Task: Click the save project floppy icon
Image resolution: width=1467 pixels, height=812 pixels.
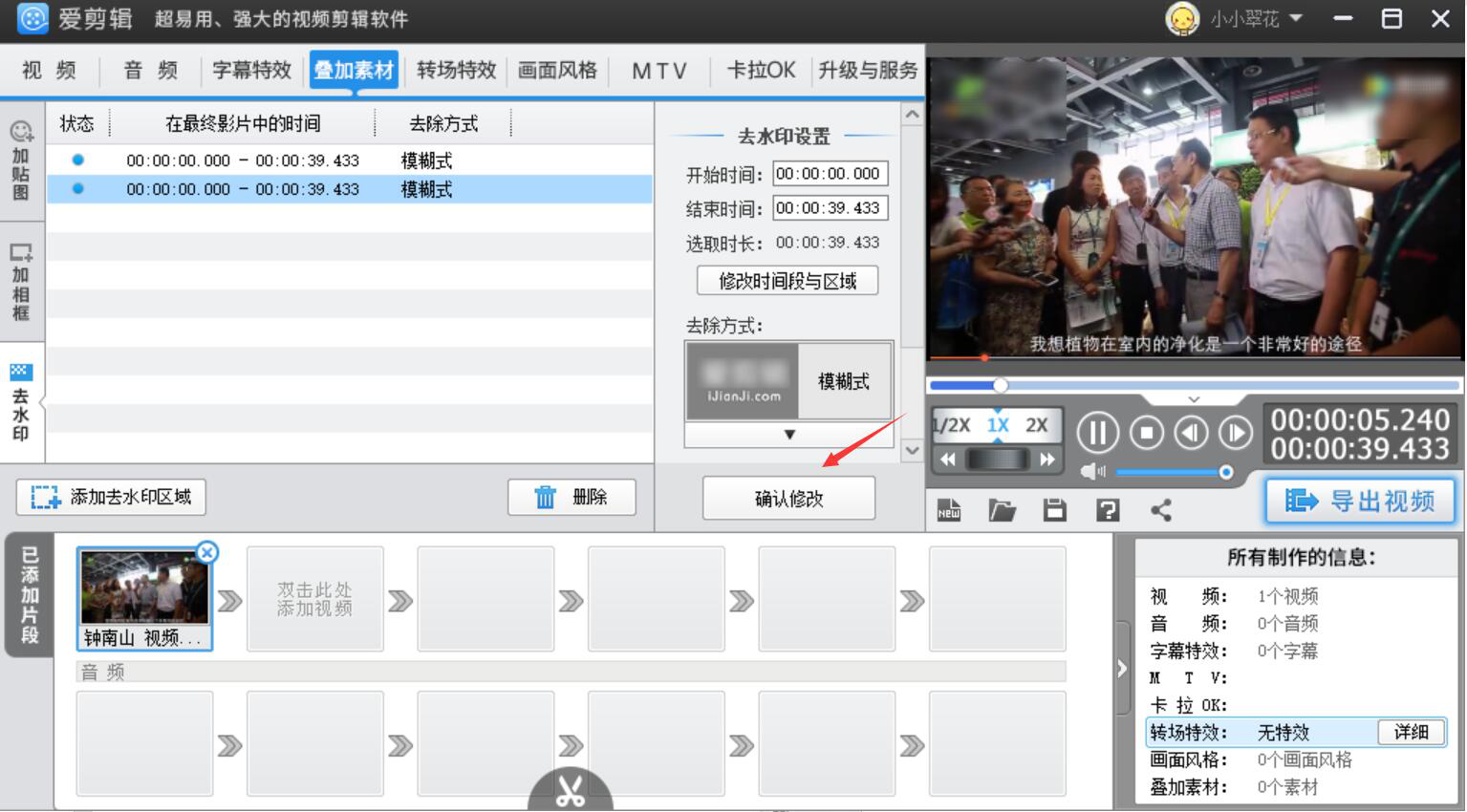Action: tap(1054, 510)
